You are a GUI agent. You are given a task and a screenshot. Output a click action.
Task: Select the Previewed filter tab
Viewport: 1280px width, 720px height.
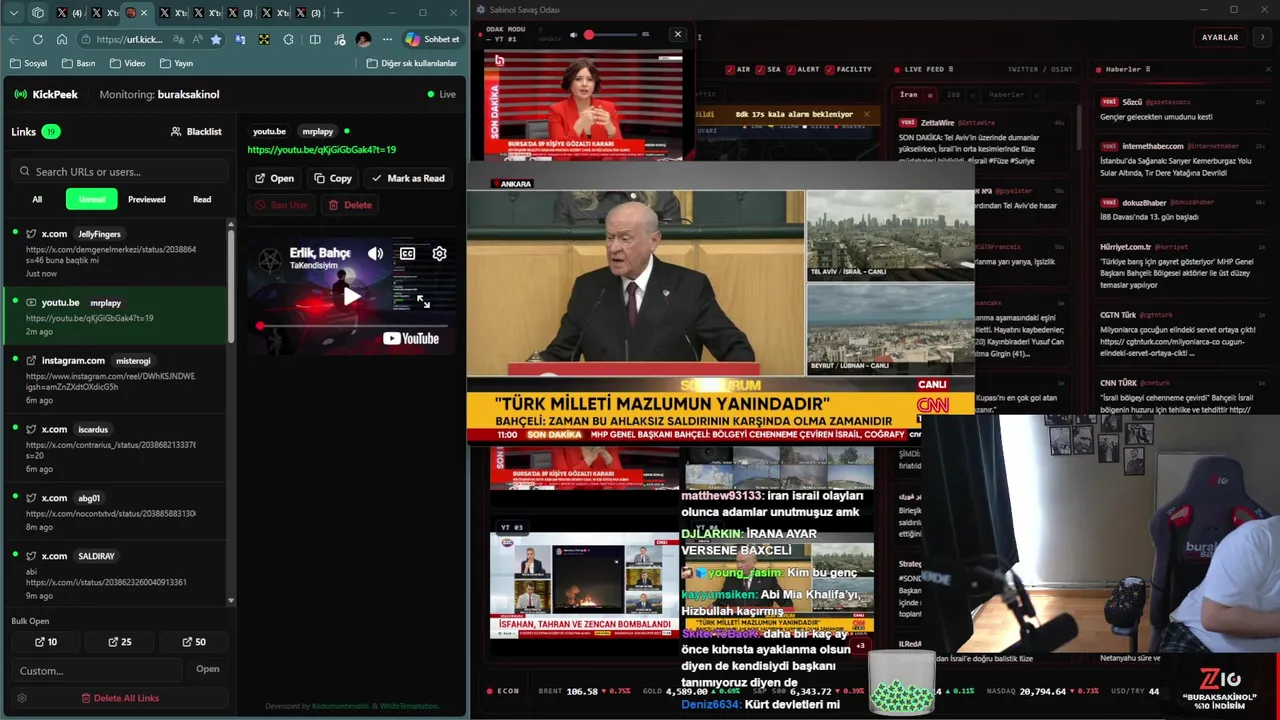(x=147, y=199)
